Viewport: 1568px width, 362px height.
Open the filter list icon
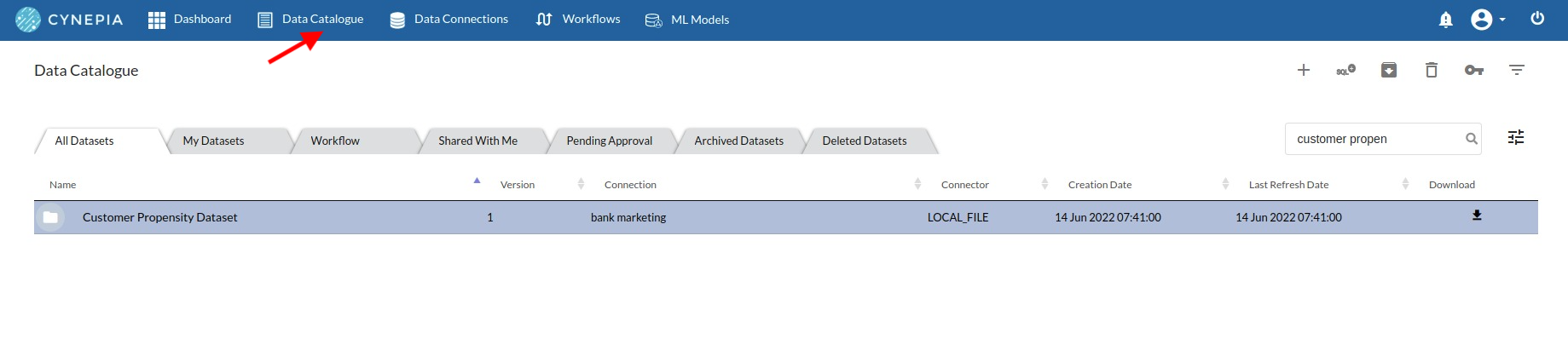(1516, 70)
